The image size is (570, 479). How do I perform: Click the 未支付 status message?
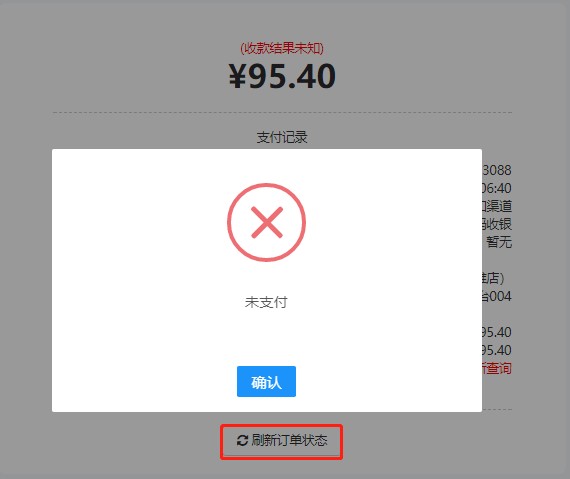[x=266, y=302]
